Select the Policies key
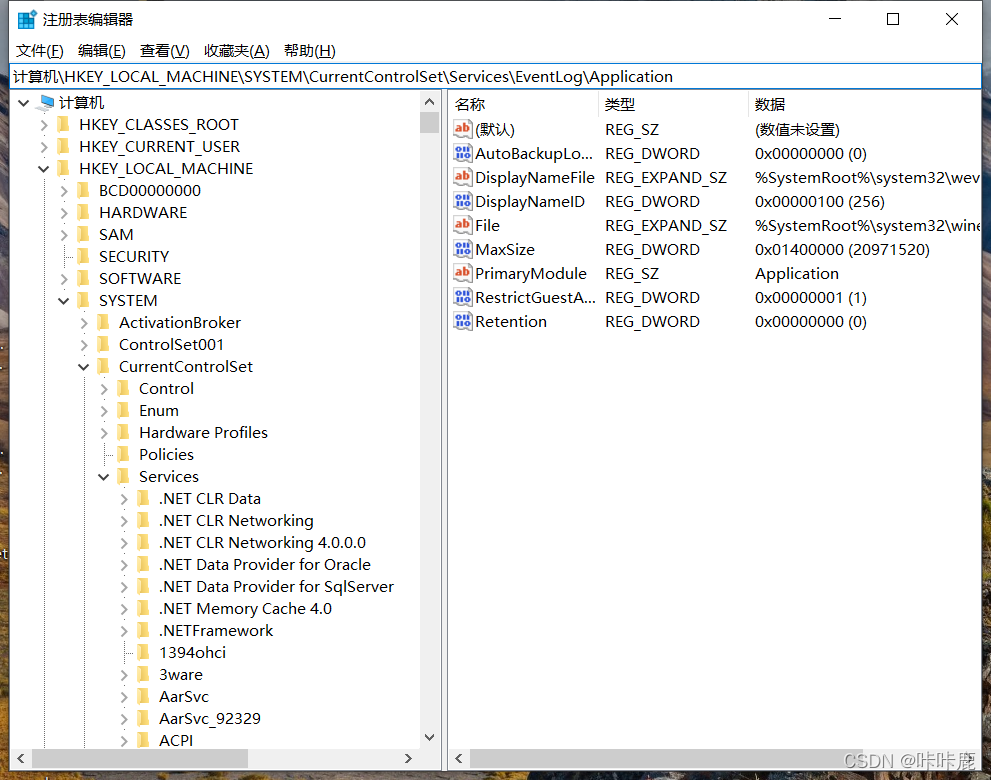The image size is (991, 780). [166, 454]
